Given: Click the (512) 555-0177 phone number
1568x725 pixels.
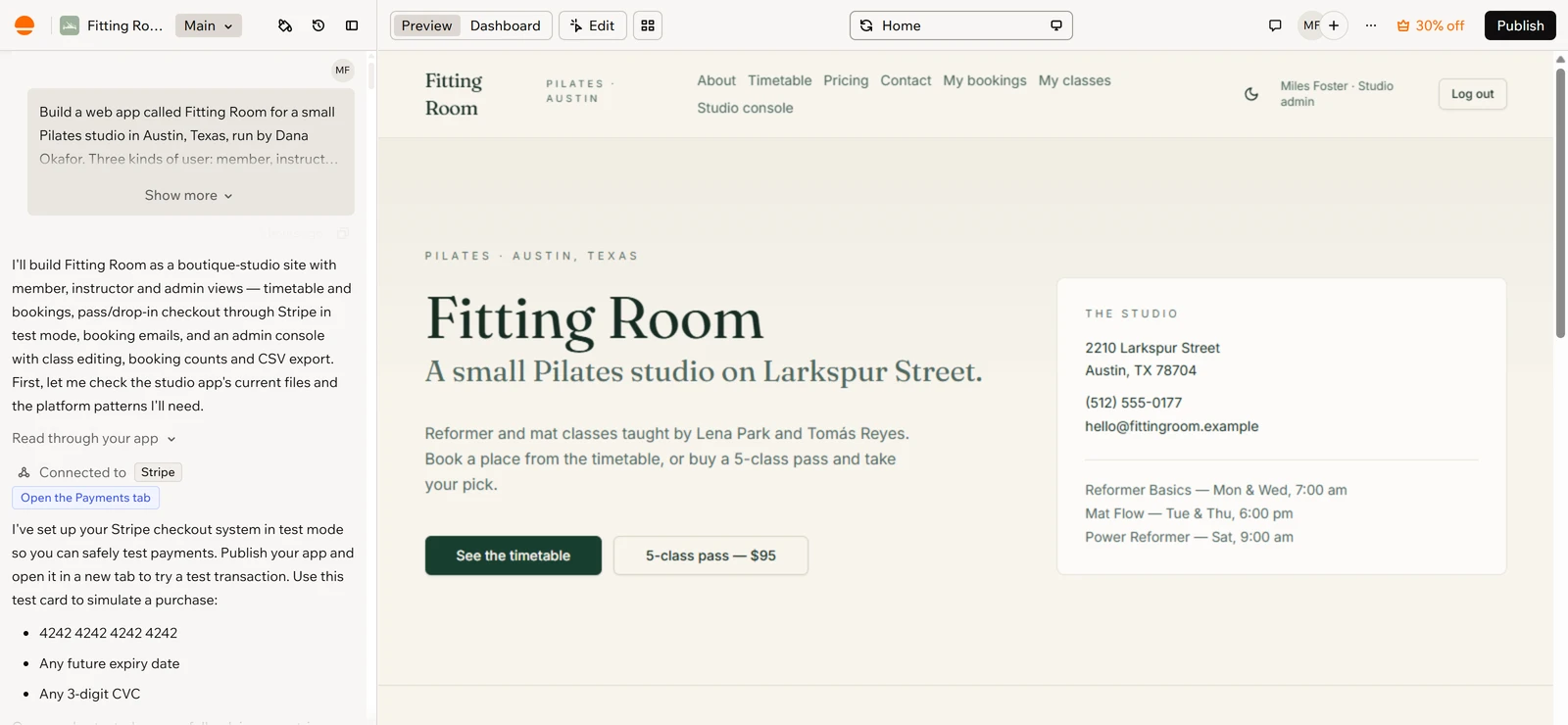Looking at the screenshot, I should click(1133, 403).
